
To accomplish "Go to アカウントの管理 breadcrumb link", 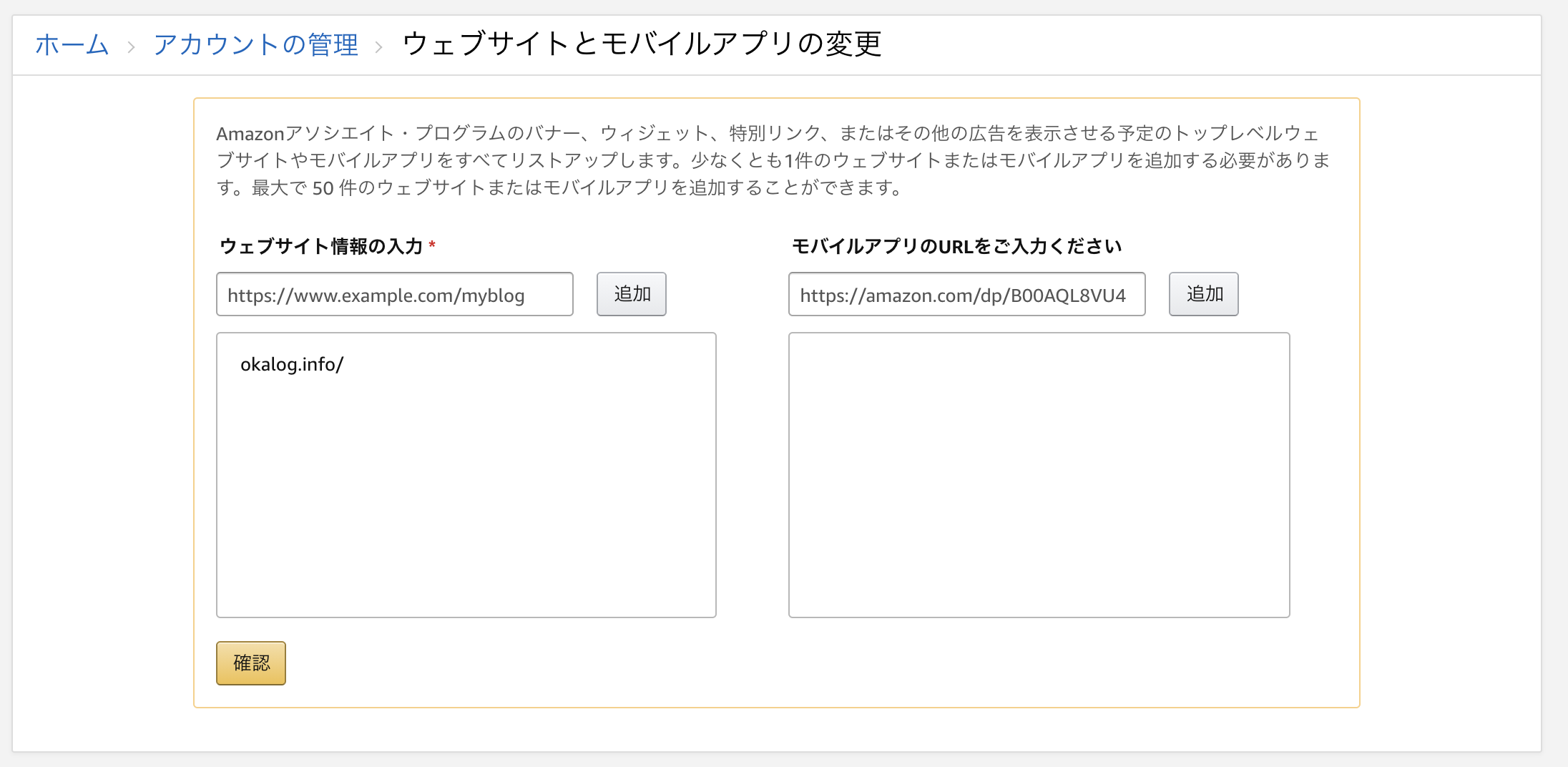I will tap(255, 44).
